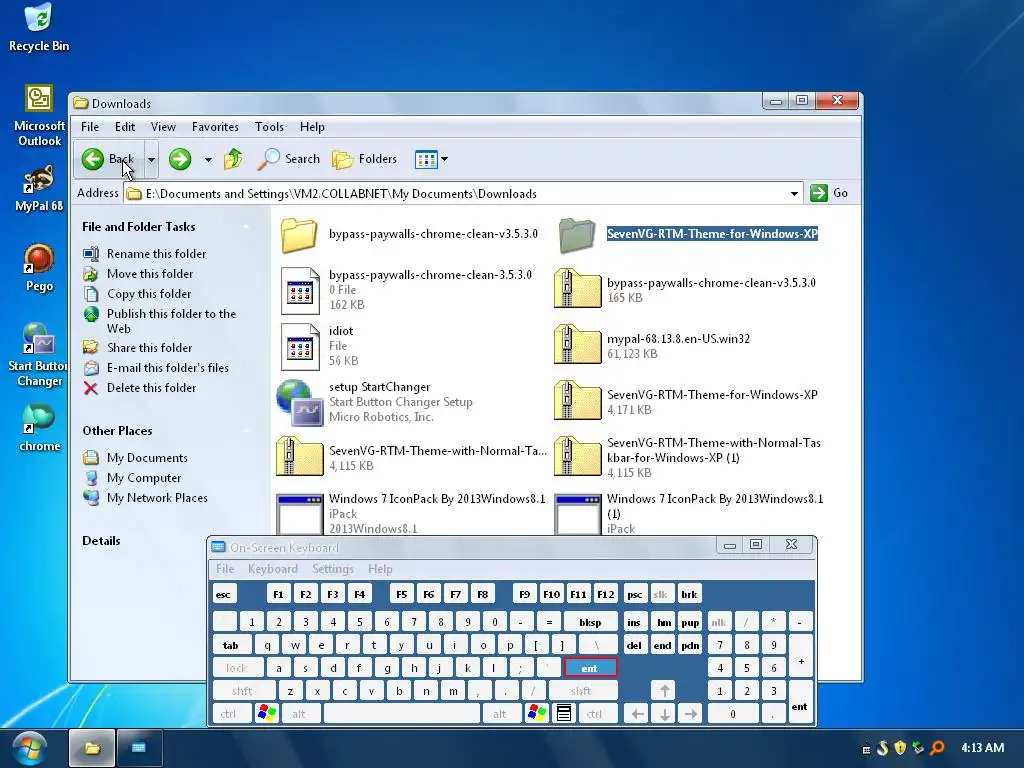Screen dimensions: 1024x768
Task: Toggle the left alt key on keyboard
Action: pos(301,714)
